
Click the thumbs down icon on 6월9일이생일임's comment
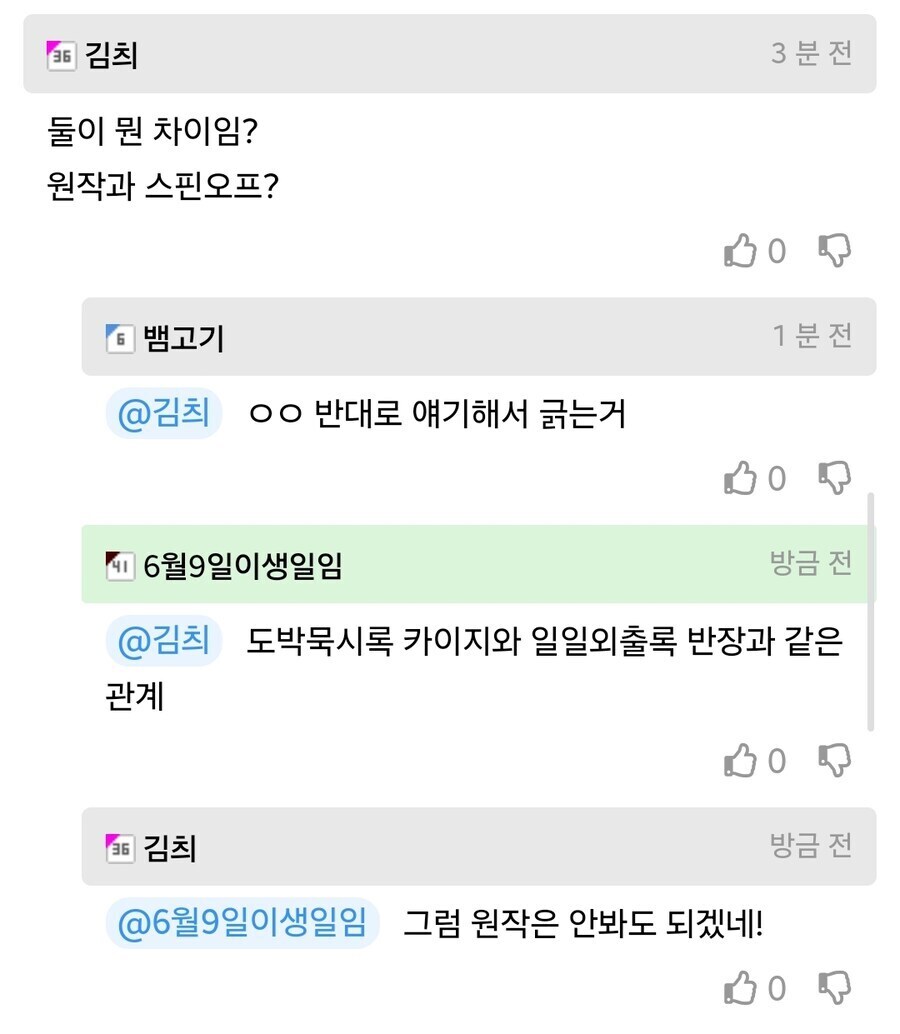click(836, 761)
